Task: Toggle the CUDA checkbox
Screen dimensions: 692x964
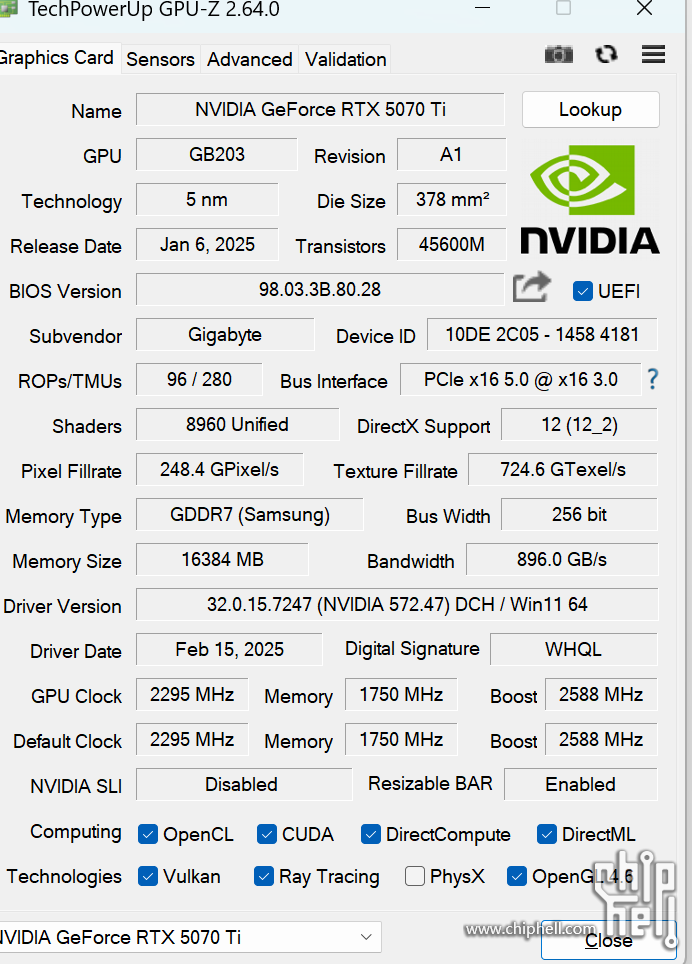Action: click(266, 834)
